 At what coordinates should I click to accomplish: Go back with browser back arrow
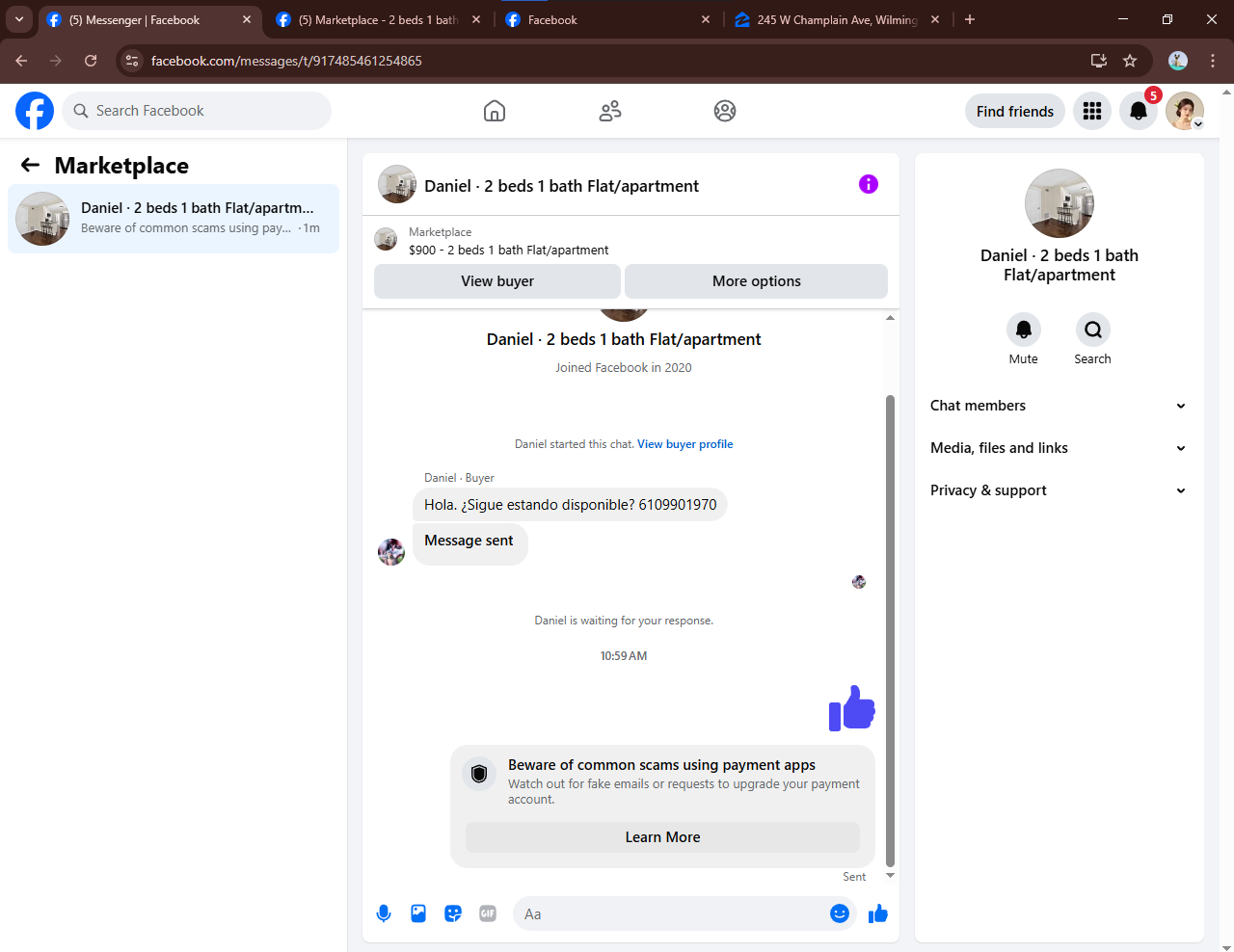[x=21, y=61]
